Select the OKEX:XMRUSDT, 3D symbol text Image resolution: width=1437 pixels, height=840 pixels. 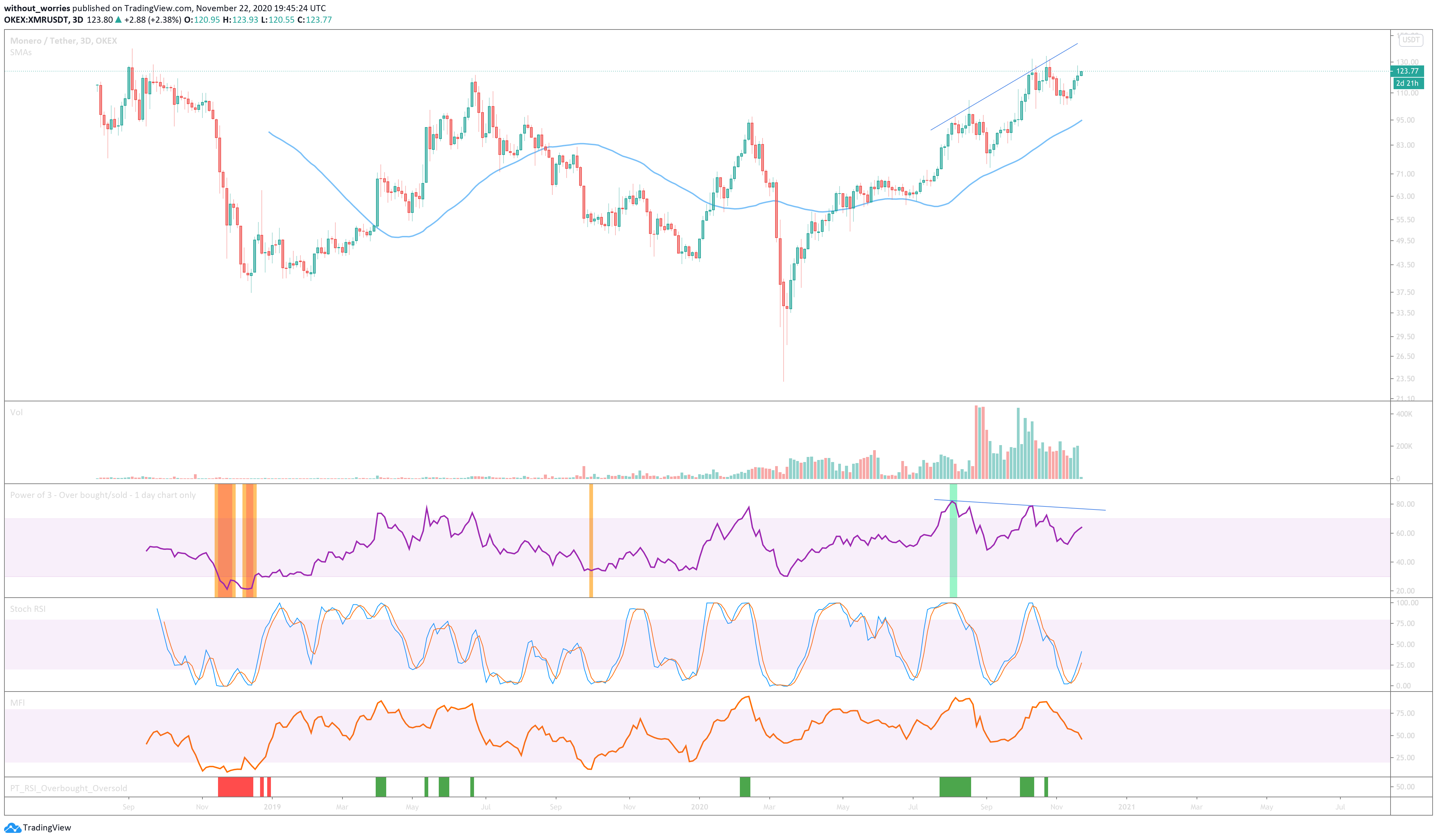[43, 19]
